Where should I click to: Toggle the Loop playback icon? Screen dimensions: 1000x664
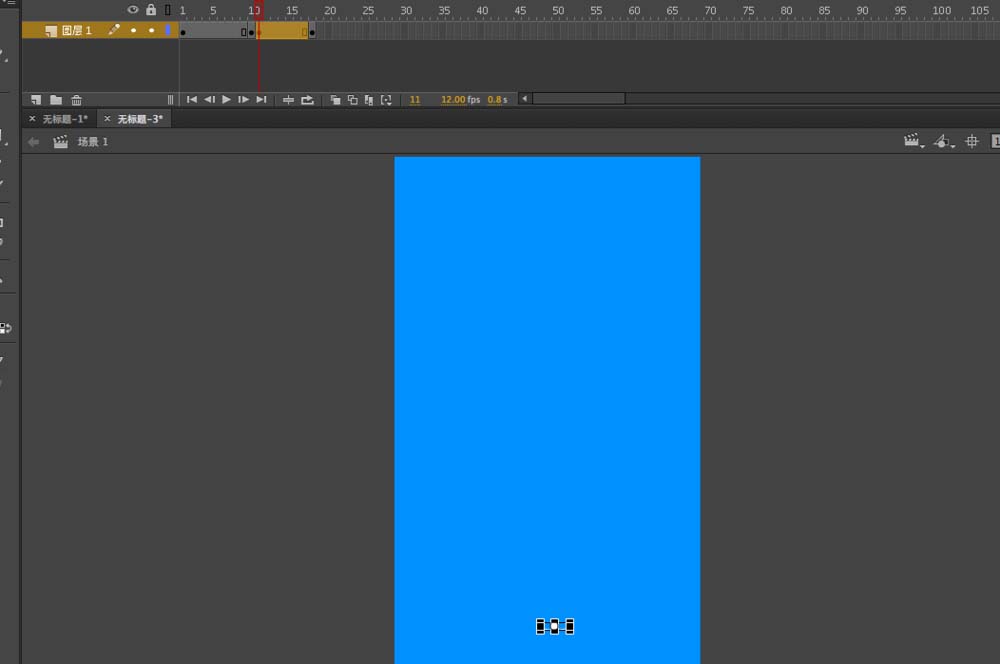click(307, 100)
